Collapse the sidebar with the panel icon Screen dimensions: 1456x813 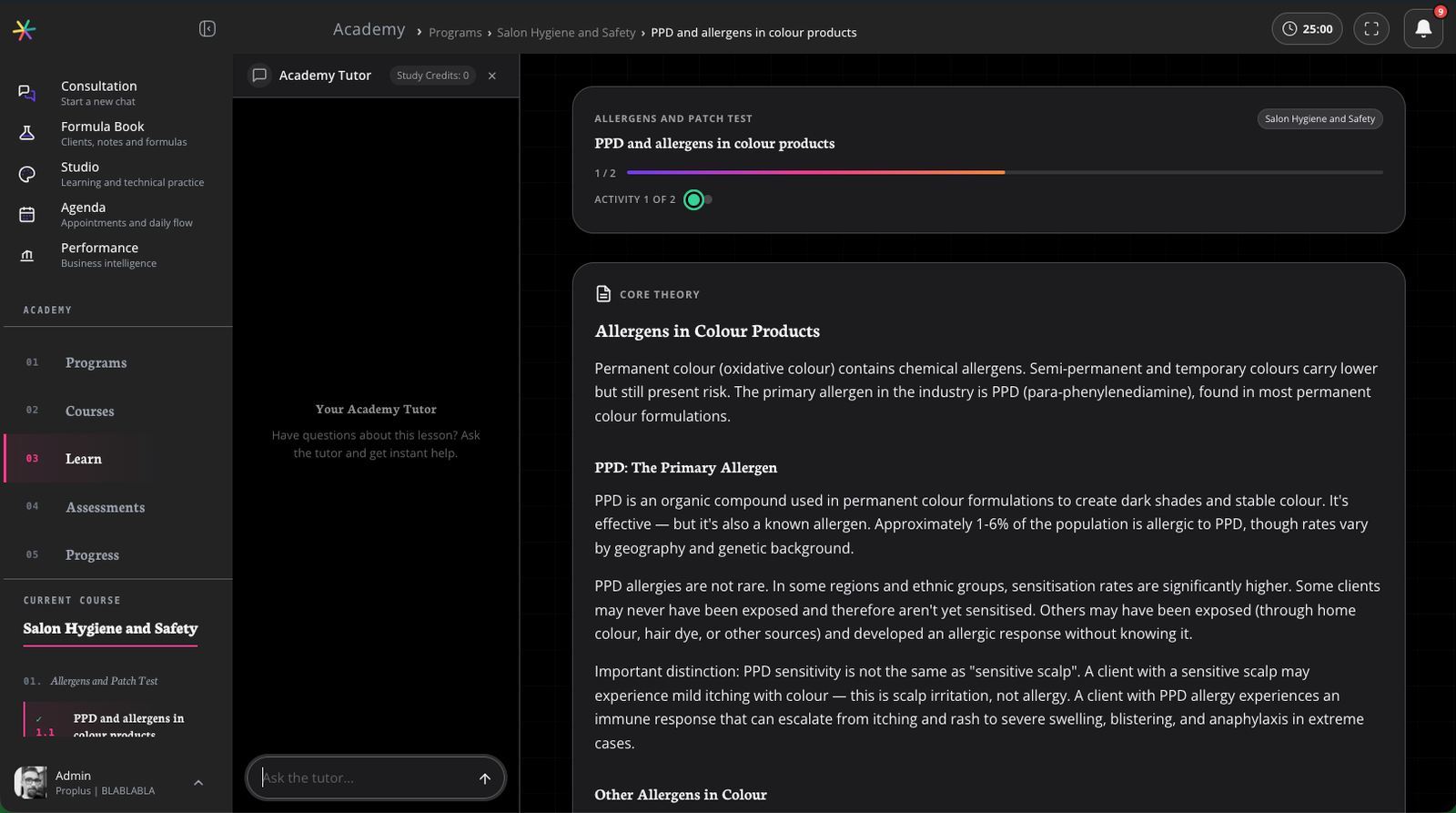[207, 29]
